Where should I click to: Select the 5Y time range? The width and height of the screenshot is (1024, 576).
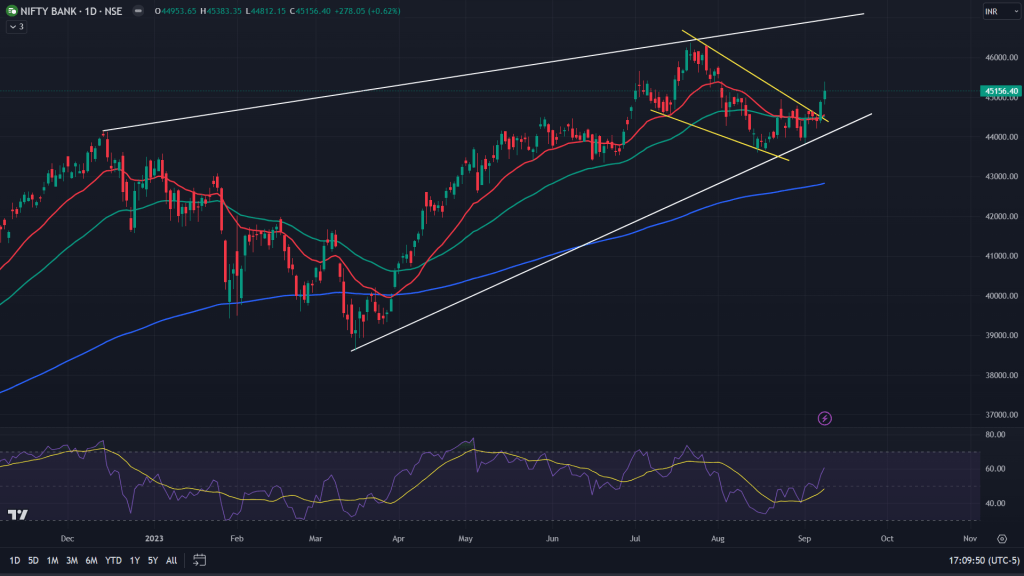153,560
